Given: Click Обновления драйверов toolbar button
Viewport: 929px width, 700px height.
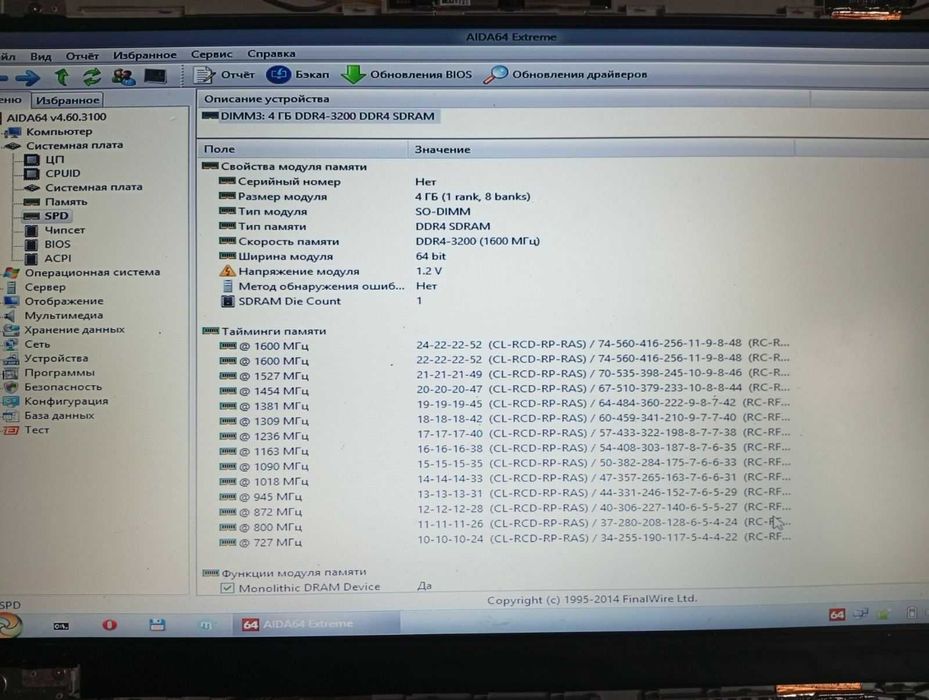Looking at the screenshot, I should coord(565,75).
